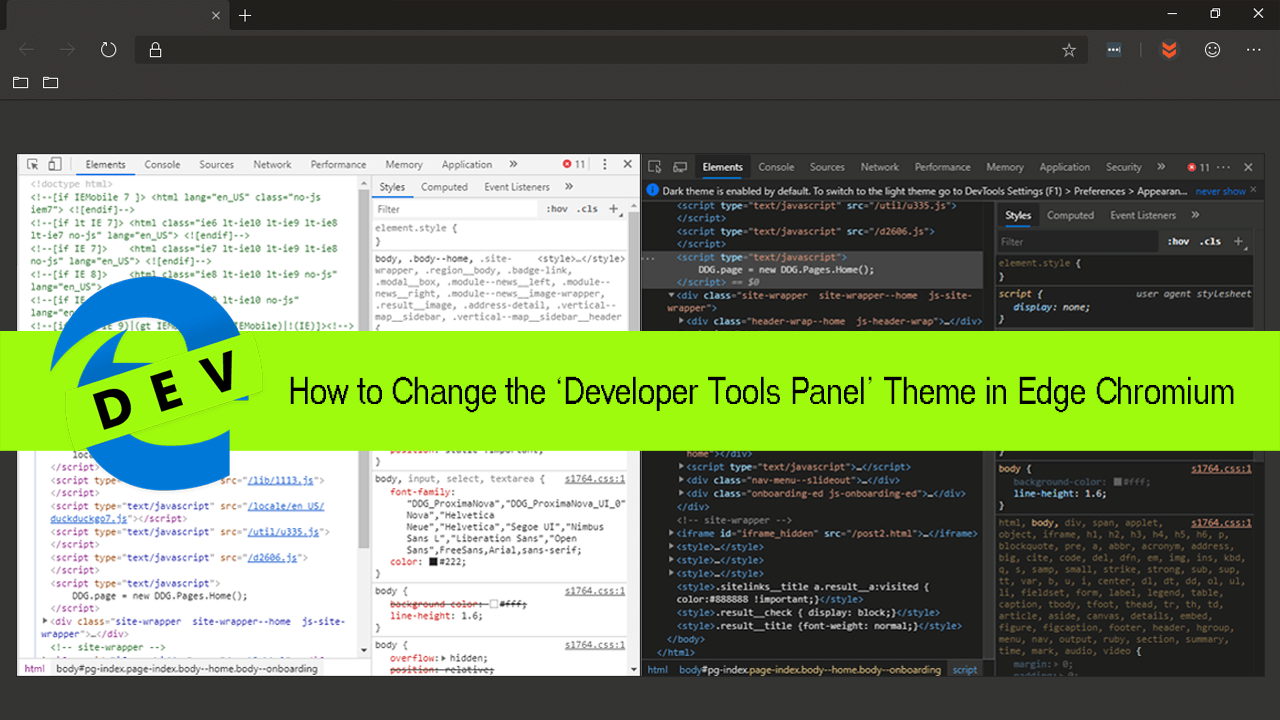Toggle device emulation in dark DevTools
The height and width of the screenshot is (720, 1280).
(x=680, y=167)
